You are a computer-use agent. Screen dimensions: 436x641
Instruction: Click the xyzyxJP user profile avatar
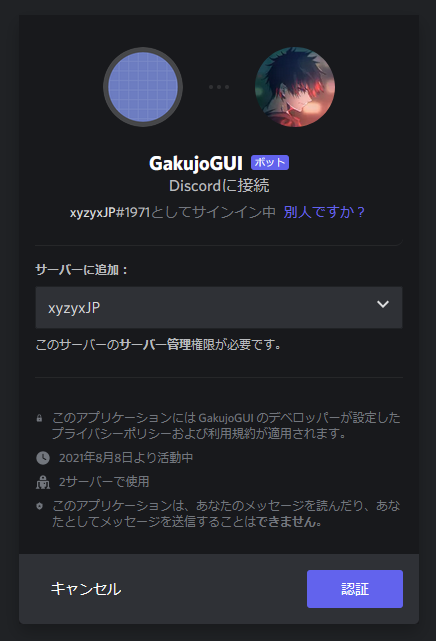pos(295,87)
